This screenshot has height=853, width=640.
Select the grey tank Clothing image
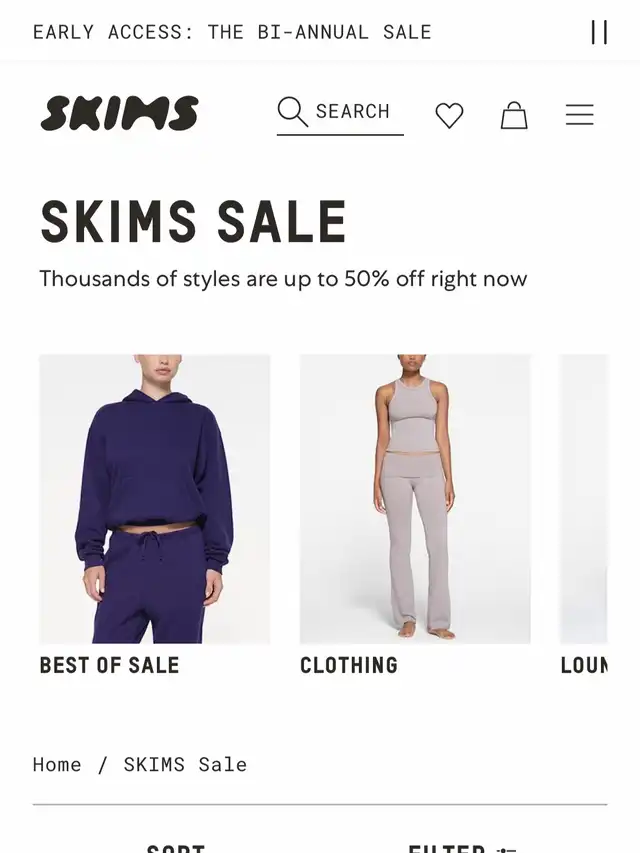point(415,499)
